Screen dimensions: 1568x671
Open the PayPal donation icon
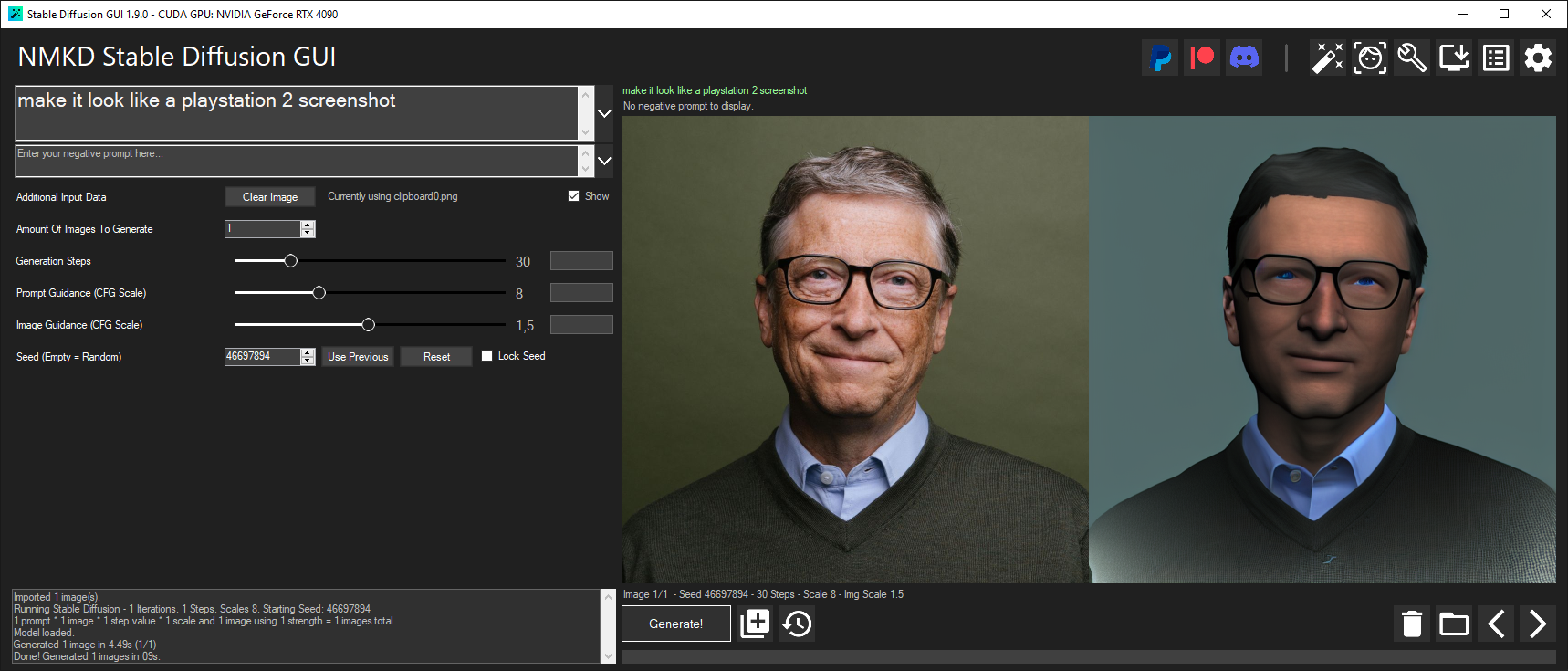1160,58
